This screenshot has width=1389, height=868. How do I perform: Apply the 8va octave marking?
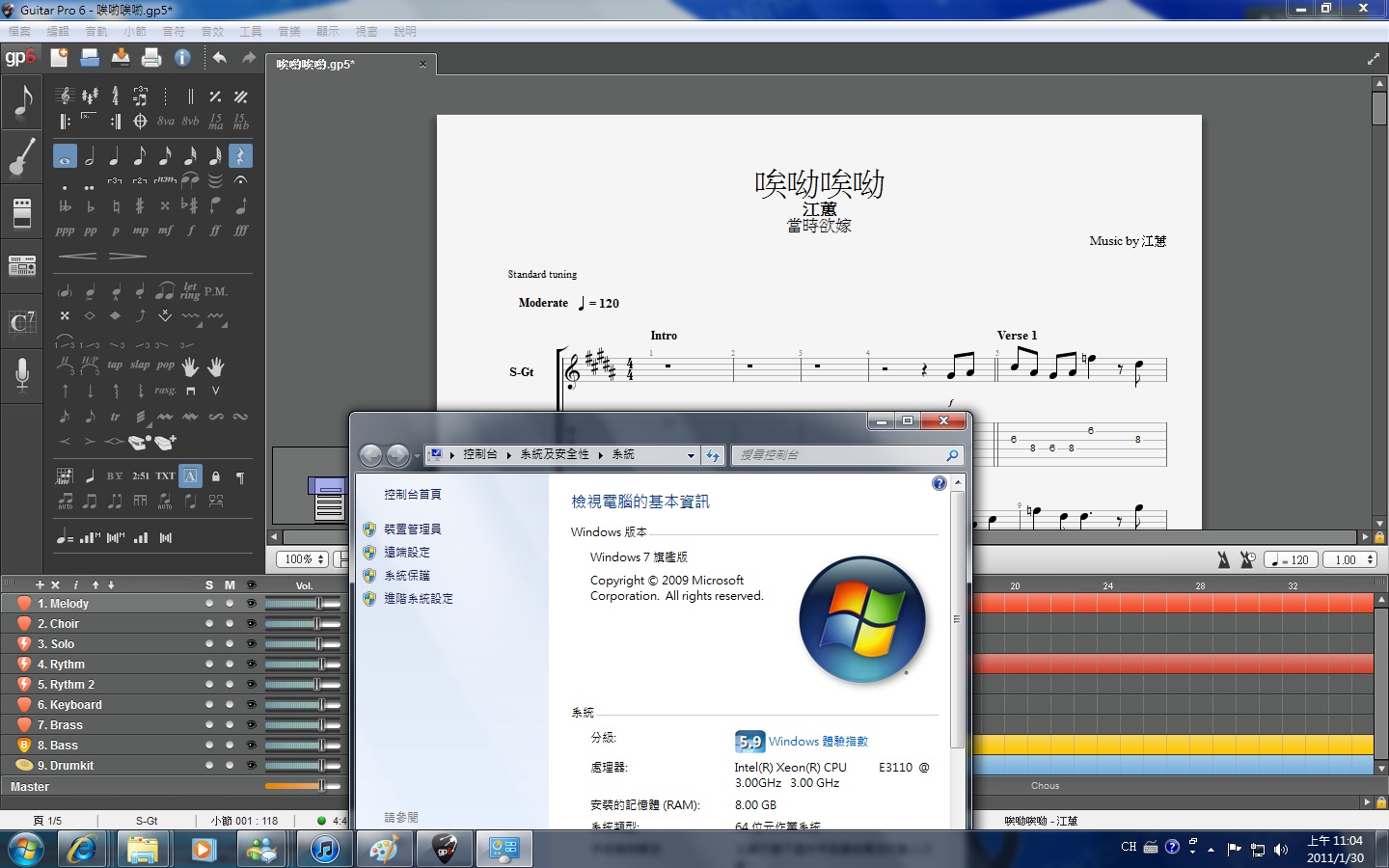coord(166,121)
